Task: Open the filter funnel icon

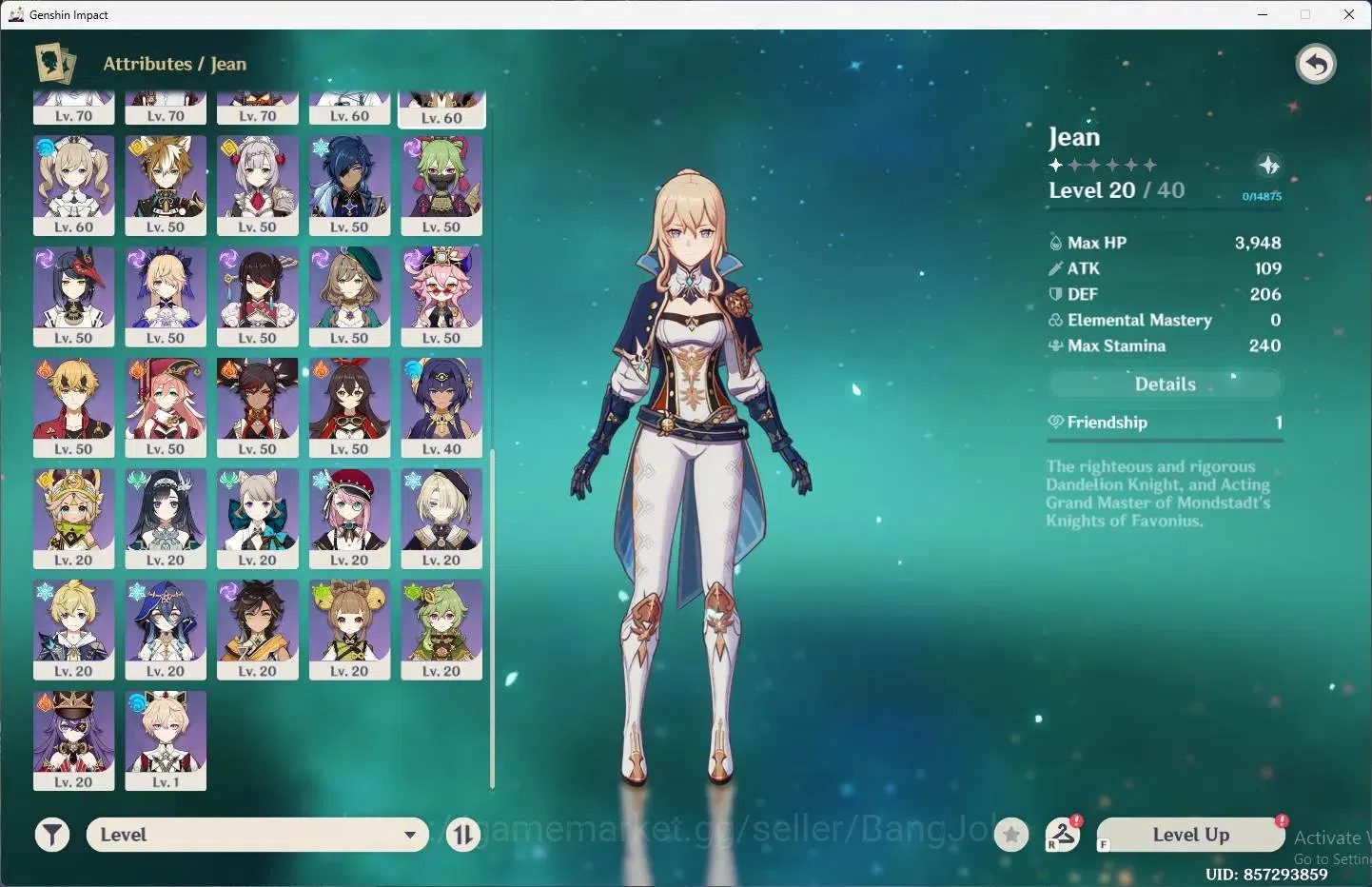Action: point(52,836)
